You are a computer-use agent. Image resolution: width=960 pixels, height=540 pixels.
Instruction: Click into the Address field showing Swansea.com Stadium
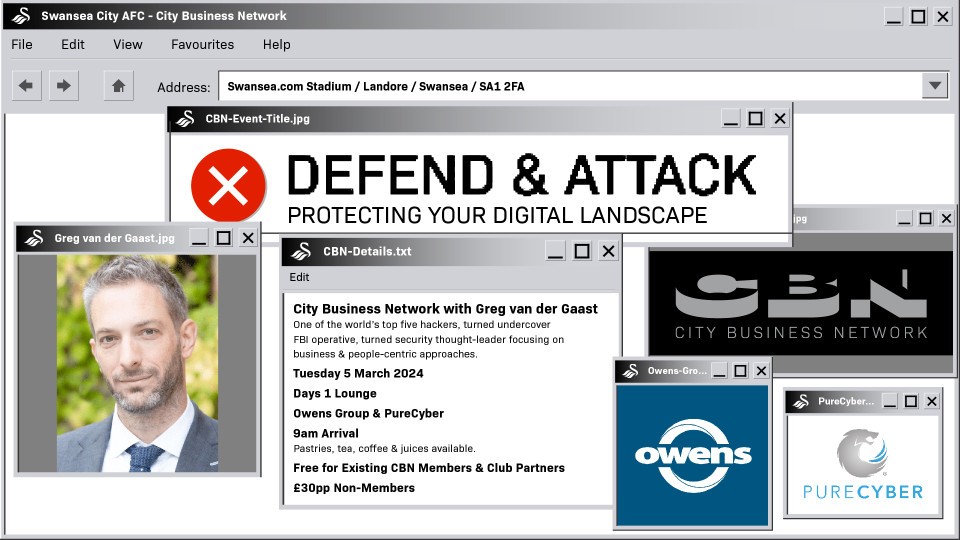pos(570,86)
